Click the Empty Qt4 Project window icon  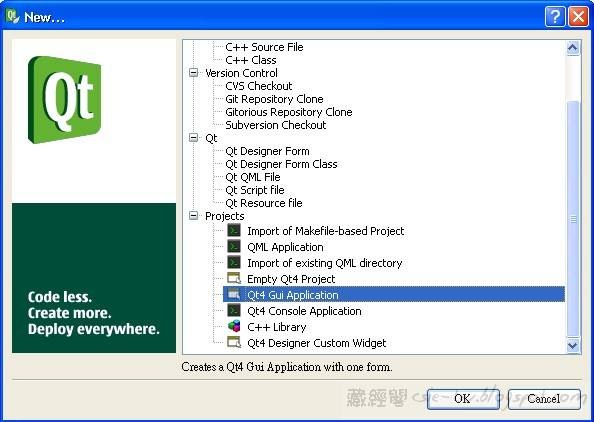(234, 278)
